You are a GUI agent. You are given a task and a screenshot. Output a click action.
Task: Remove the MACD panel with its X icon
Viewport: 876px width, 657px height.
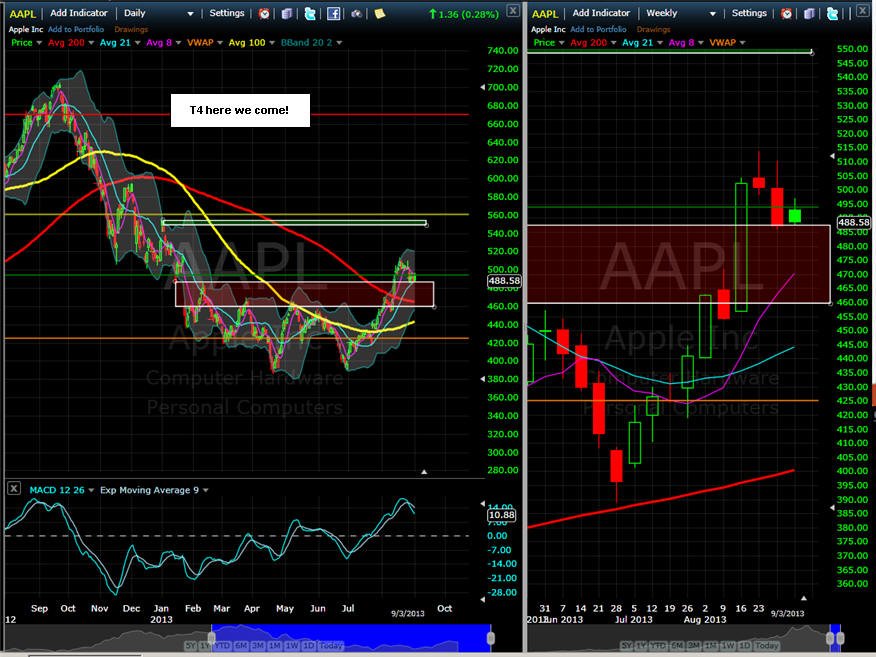pos(14,489)
